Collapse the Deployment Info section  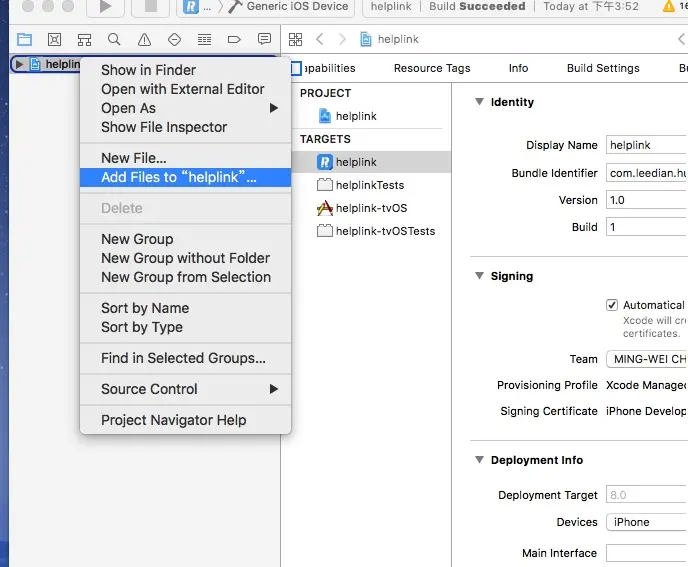tap(480, 460)
